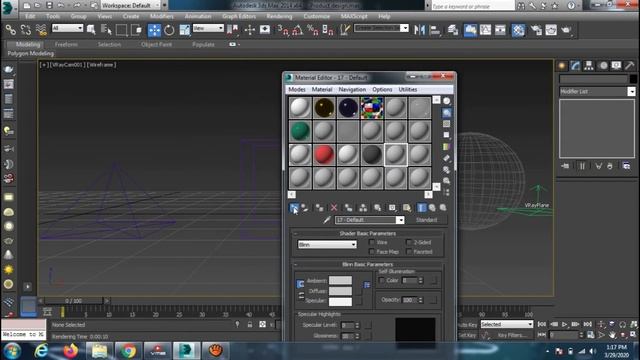Click Assign Material to Selection icon

pos(319,208)
